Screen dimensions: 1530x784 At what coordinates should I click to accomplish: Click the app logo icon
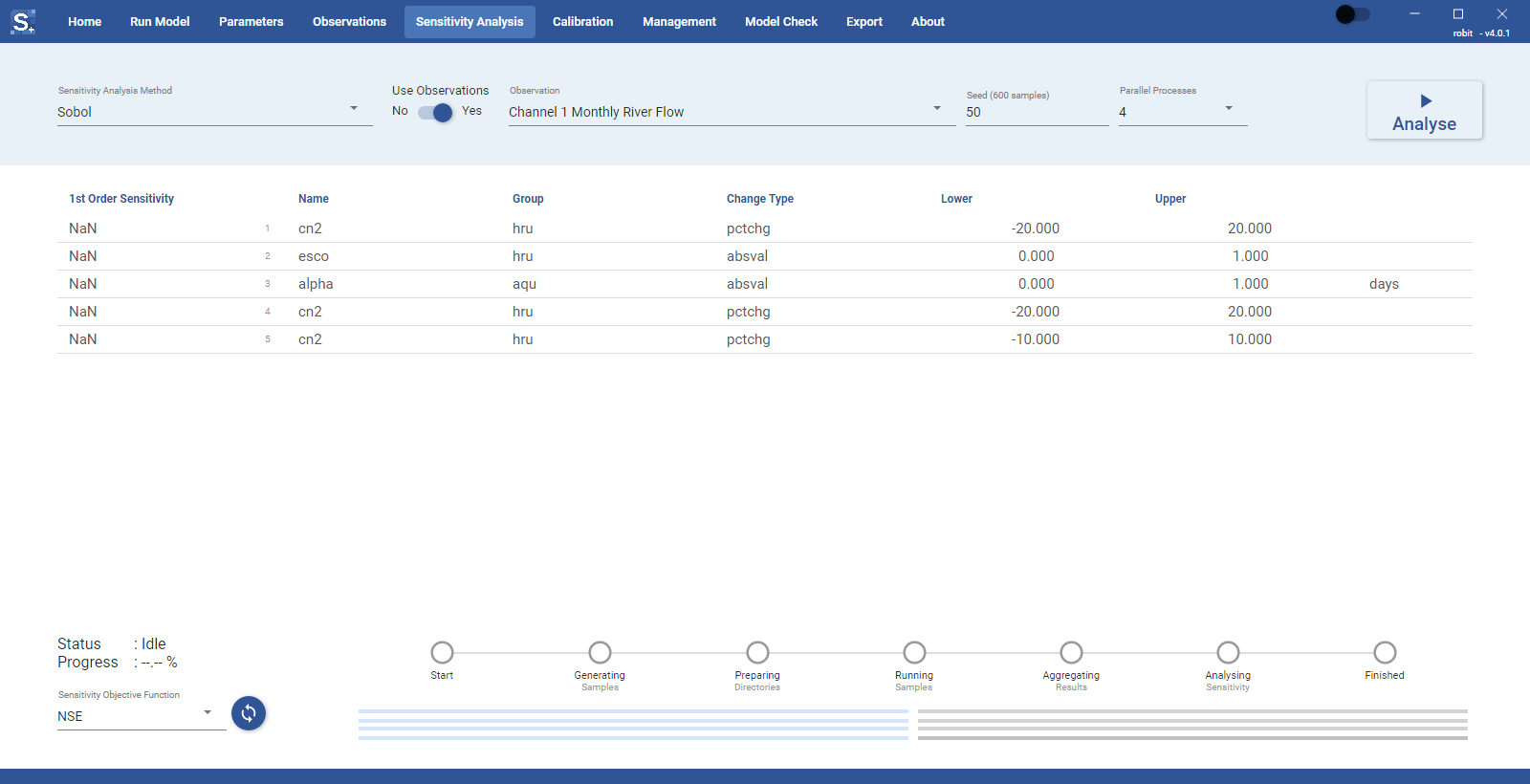point(23,21)
